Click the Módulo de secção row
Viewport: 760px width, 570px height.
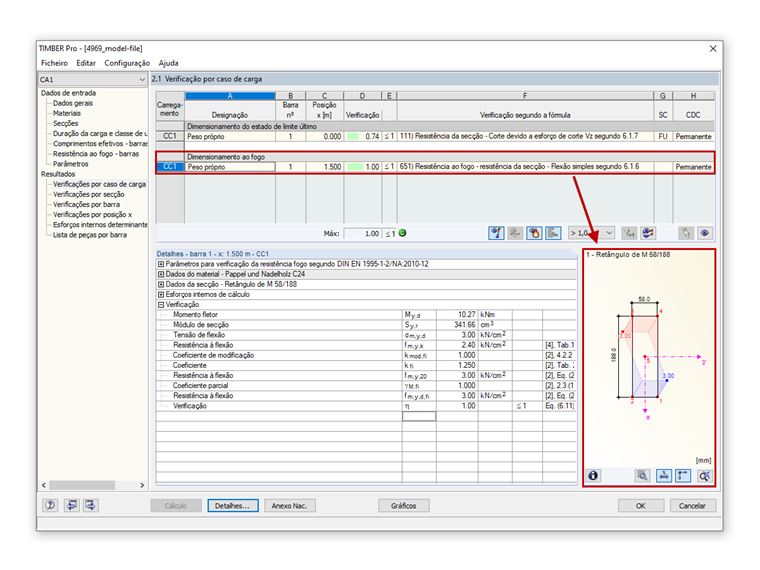(366, 325)
